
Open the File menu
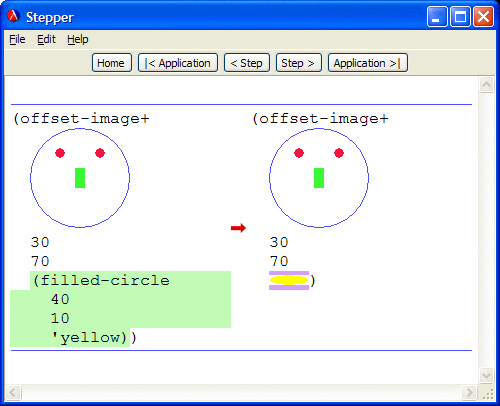point(17,39)
